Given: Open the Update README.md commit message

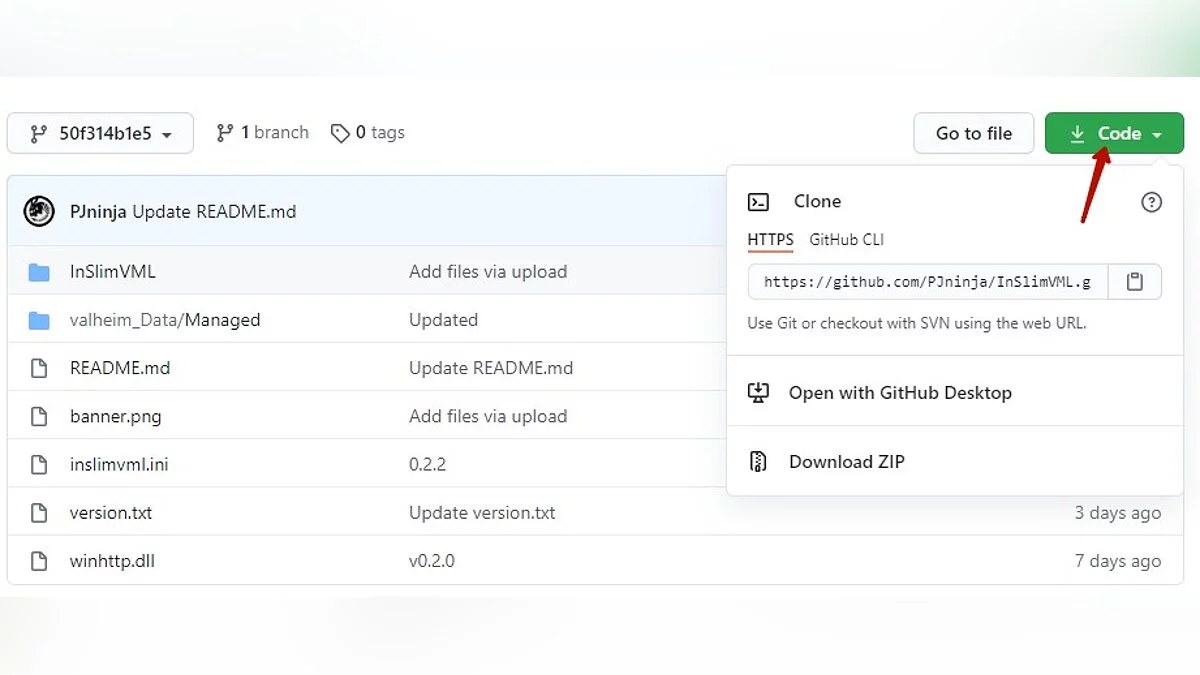Looking at the screenshot, I should coord(214,212).
